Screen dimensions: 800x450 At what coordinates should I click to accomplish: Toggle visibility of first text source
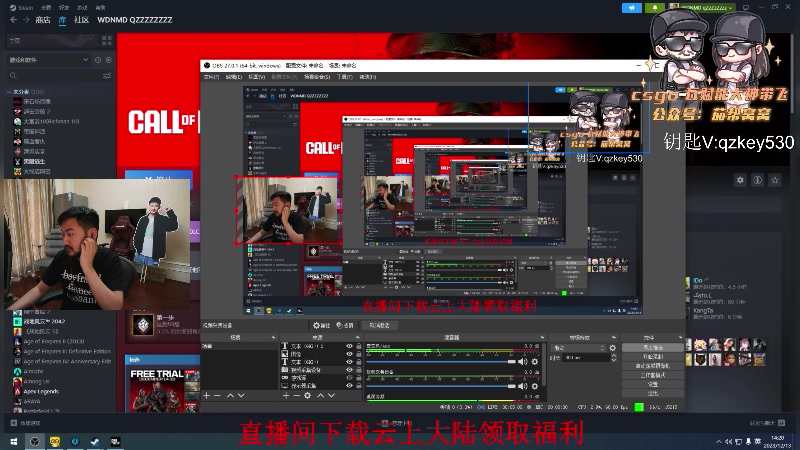349,346
